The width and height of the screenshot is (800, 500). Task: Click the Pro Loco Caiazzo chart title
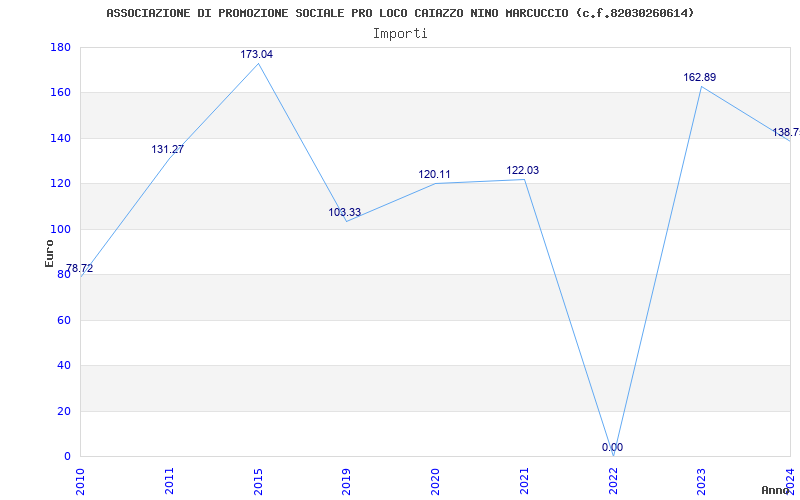(x=400, y=13)
